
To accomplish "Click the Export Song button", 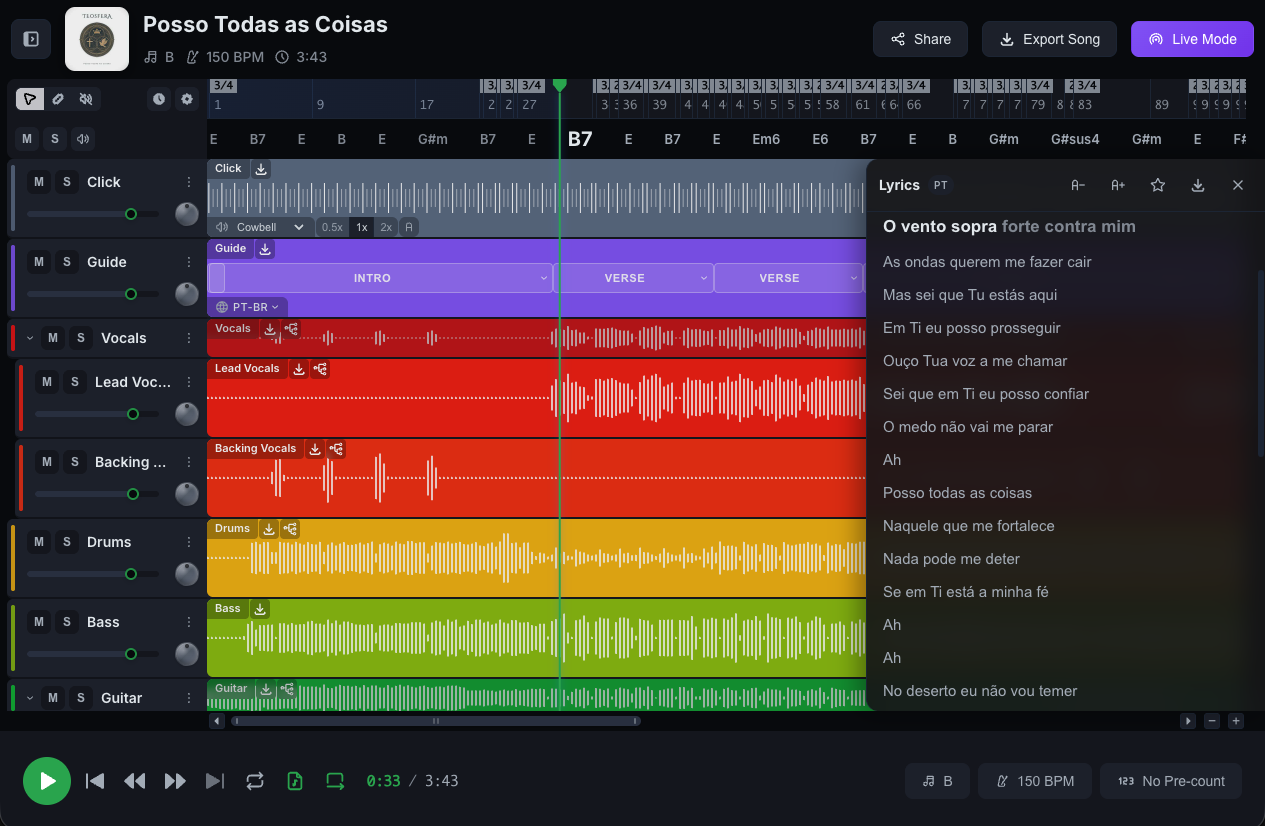I will point(1049,39).
